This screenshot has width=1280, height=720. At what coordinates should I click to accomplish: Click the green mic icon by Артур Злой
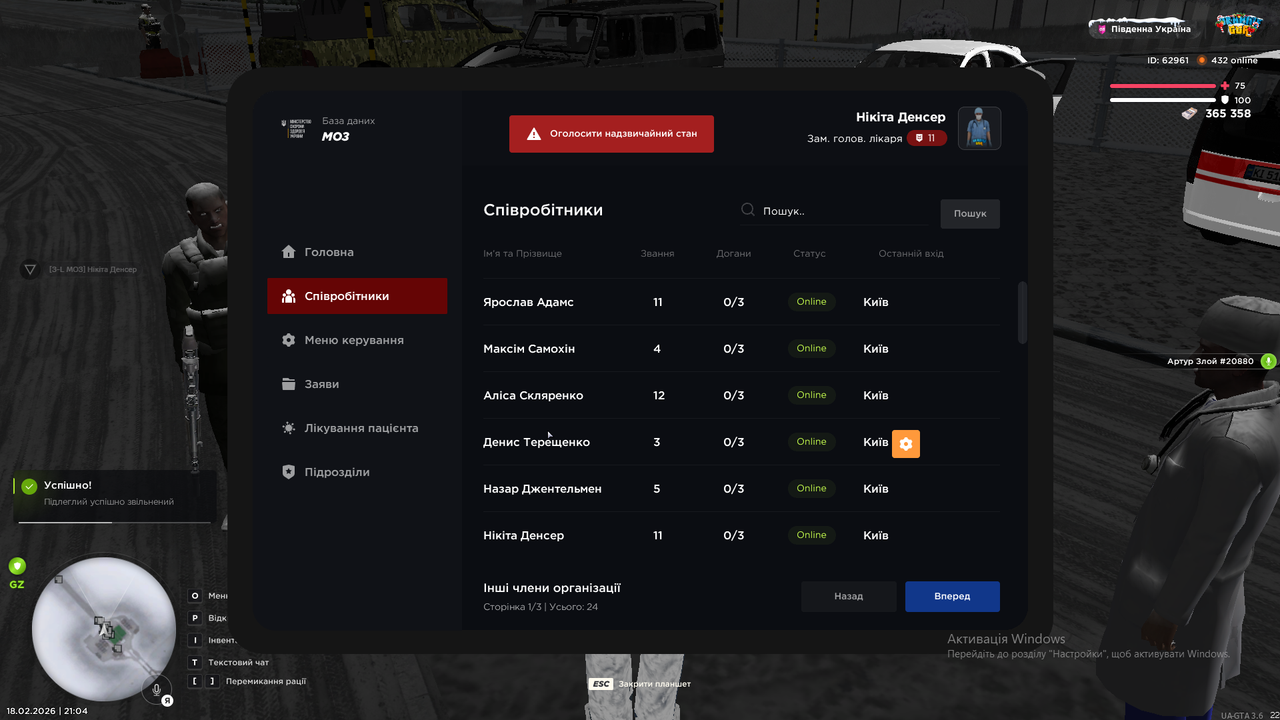tap(1268, 361)
